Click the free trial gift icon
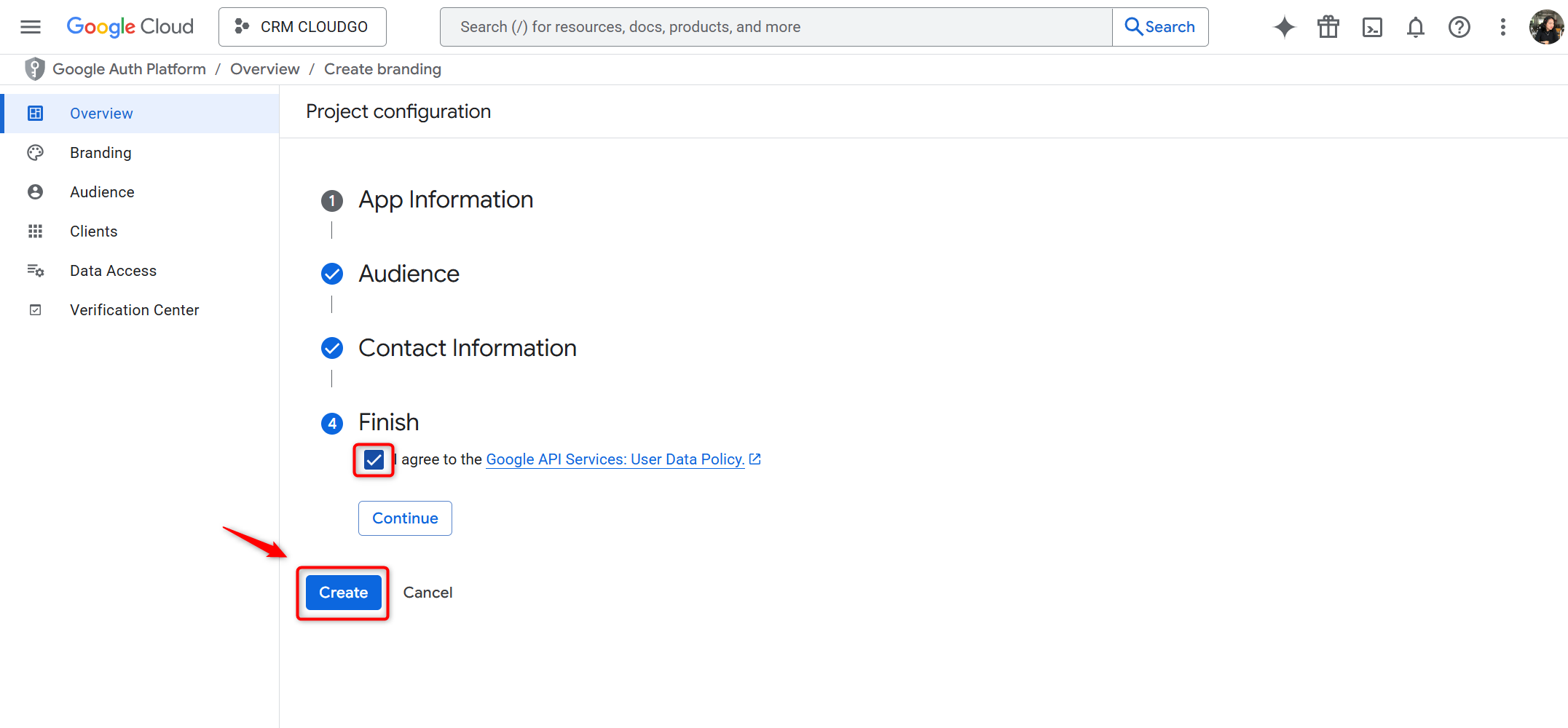Image resolution: width=1568 pixels, height=728 pixels. [x=1328, y=27]
